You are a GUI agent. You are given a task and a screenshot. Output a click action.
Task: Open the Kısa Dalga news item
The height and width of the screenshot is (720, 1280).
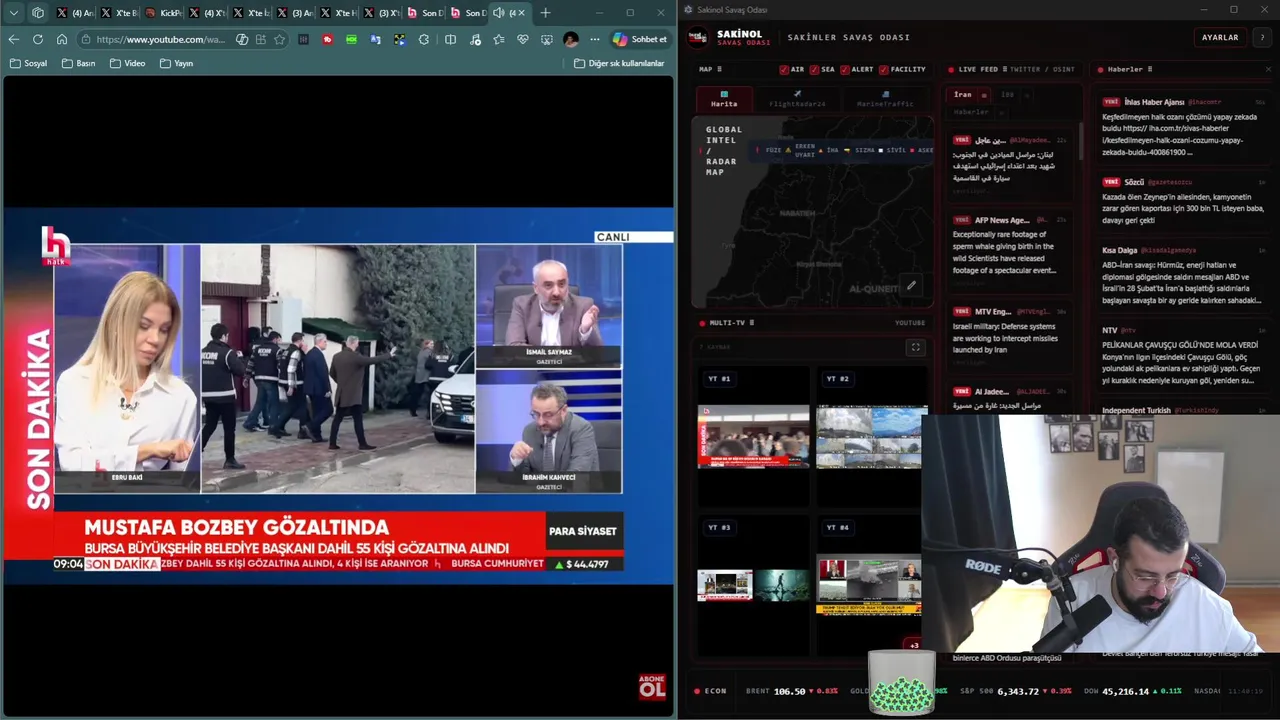pos(1183,275)
